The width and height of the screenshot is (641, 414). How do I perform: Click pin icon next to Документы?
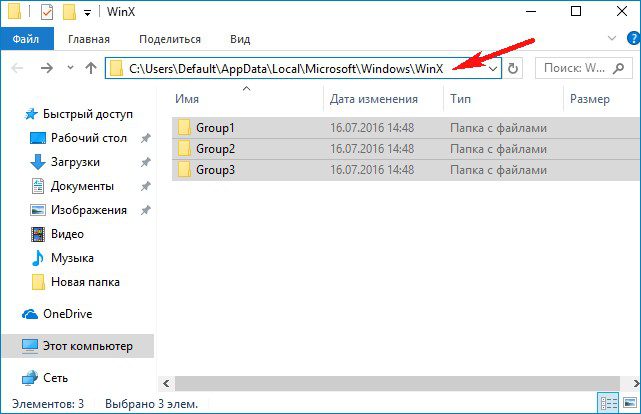(146, 187)
